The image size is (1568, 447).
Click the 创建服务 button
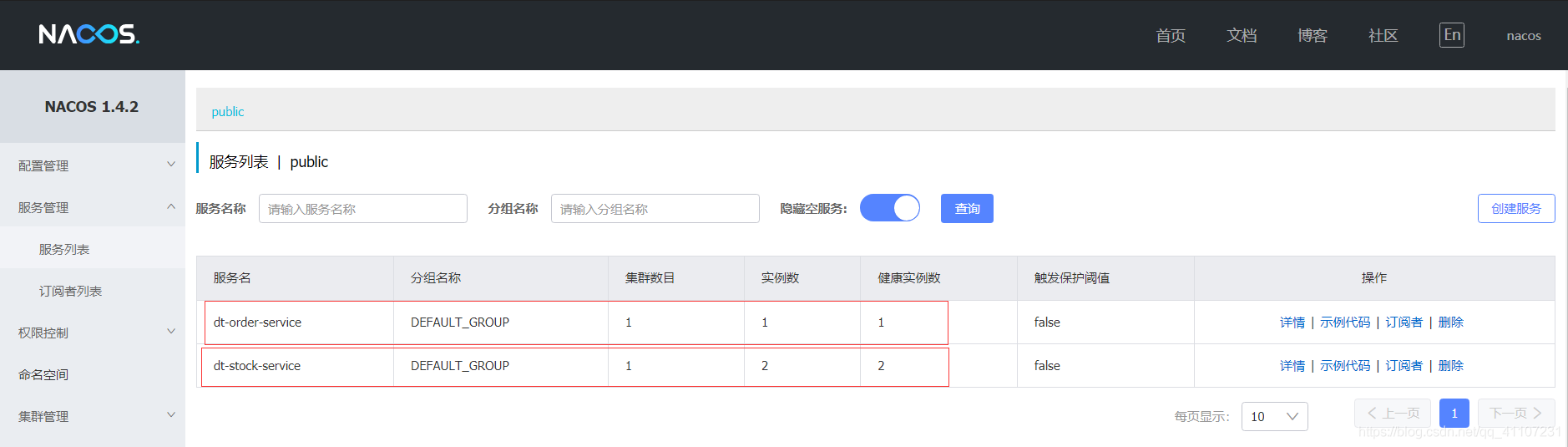(1516, 208)
